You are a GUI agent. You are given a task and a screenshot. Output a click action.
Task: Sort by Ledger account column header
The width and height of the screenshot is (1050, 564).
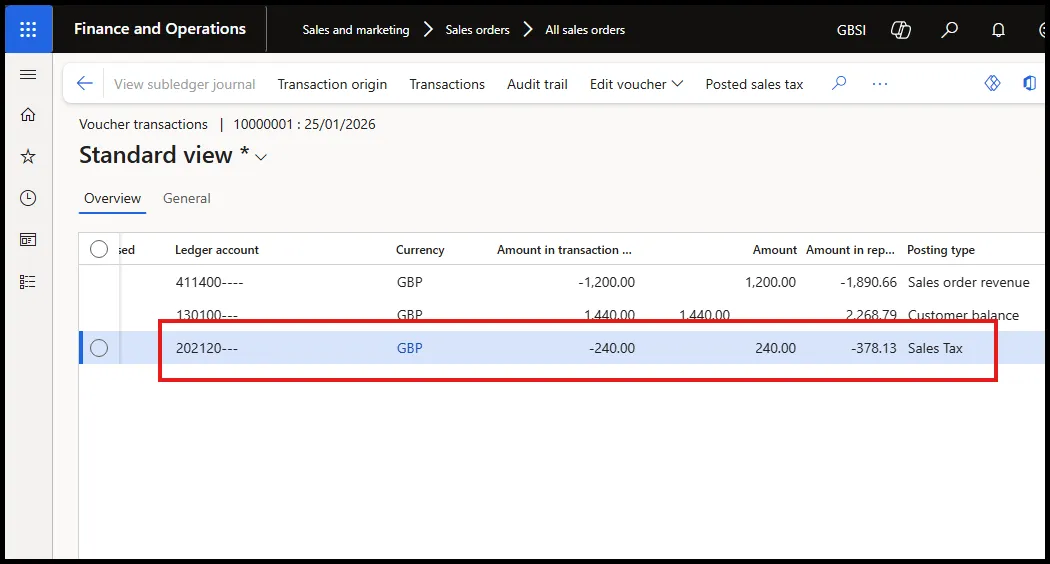point(217,250)
